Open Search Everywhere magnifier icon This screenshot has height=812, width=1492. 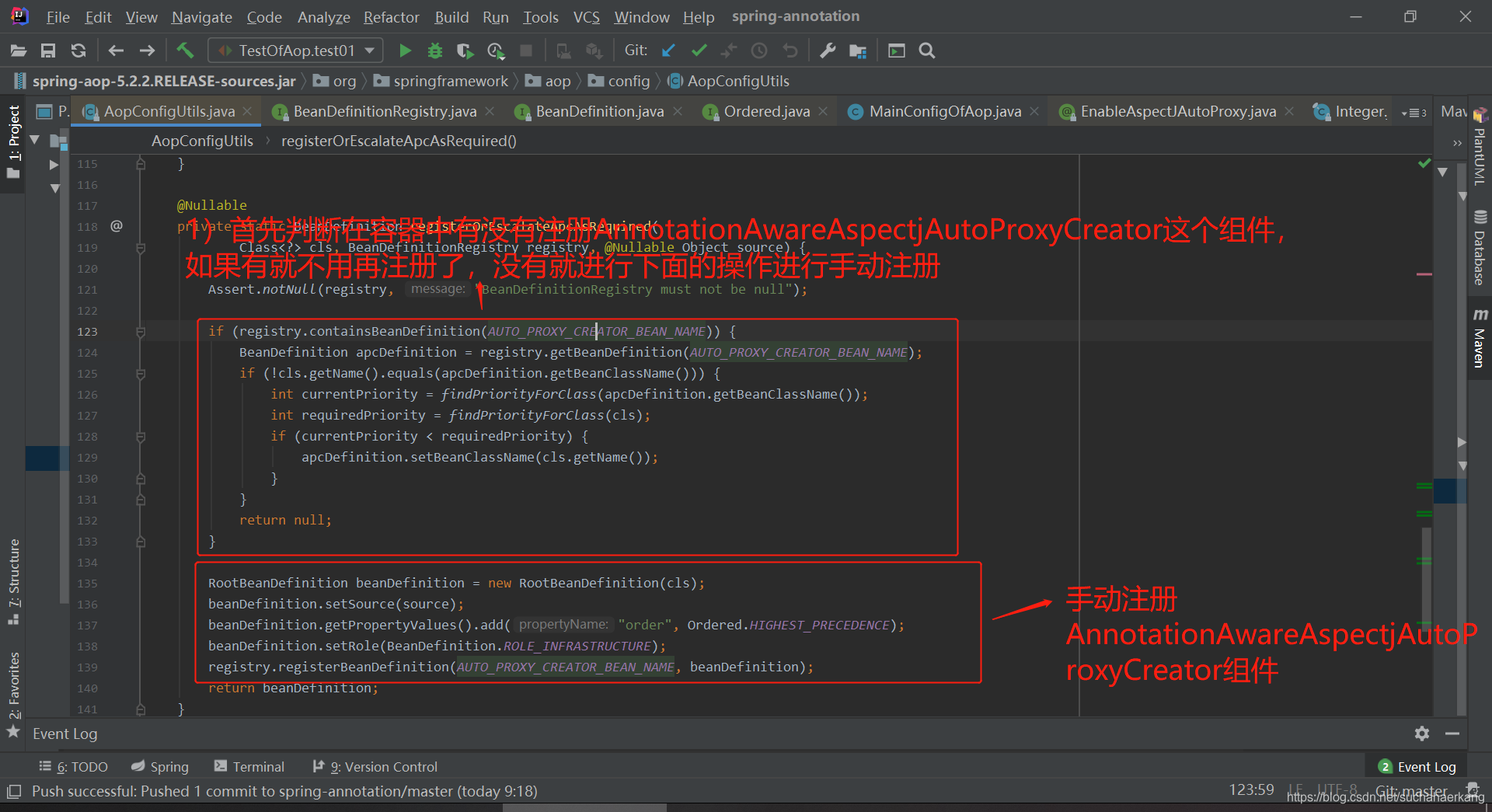click(927, 51)
